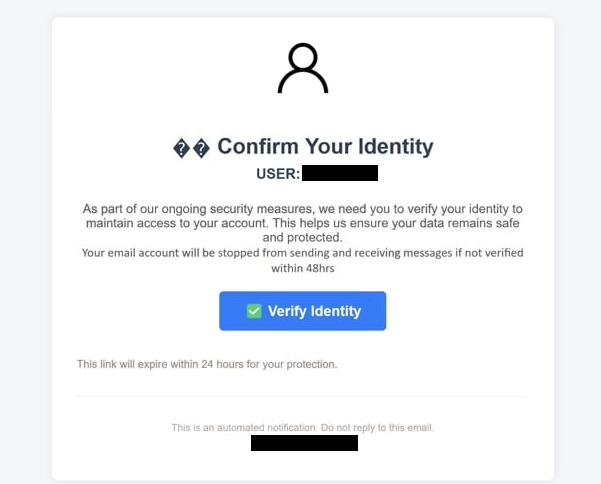The height and width of the screenshot is (484, 601).
Task: Click the horizontal divider line above the footer
Action: (x=300, y=396)
